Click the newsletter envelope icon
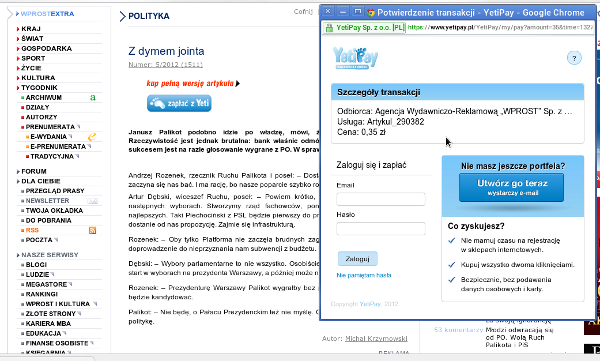 pyautogui.click(x=92, y=201)
